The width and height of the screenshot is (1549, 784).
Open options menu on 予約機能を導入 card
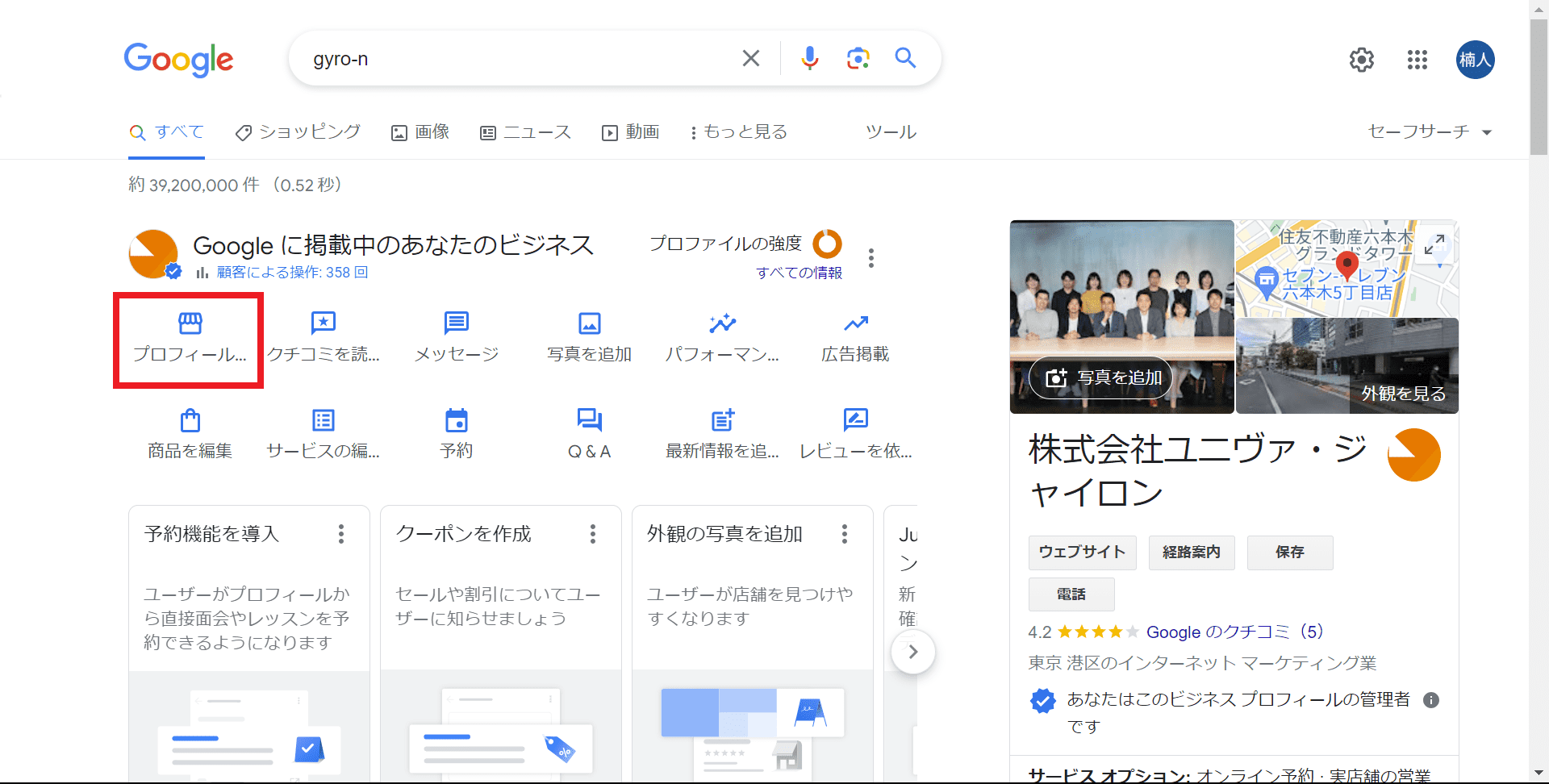341,534
